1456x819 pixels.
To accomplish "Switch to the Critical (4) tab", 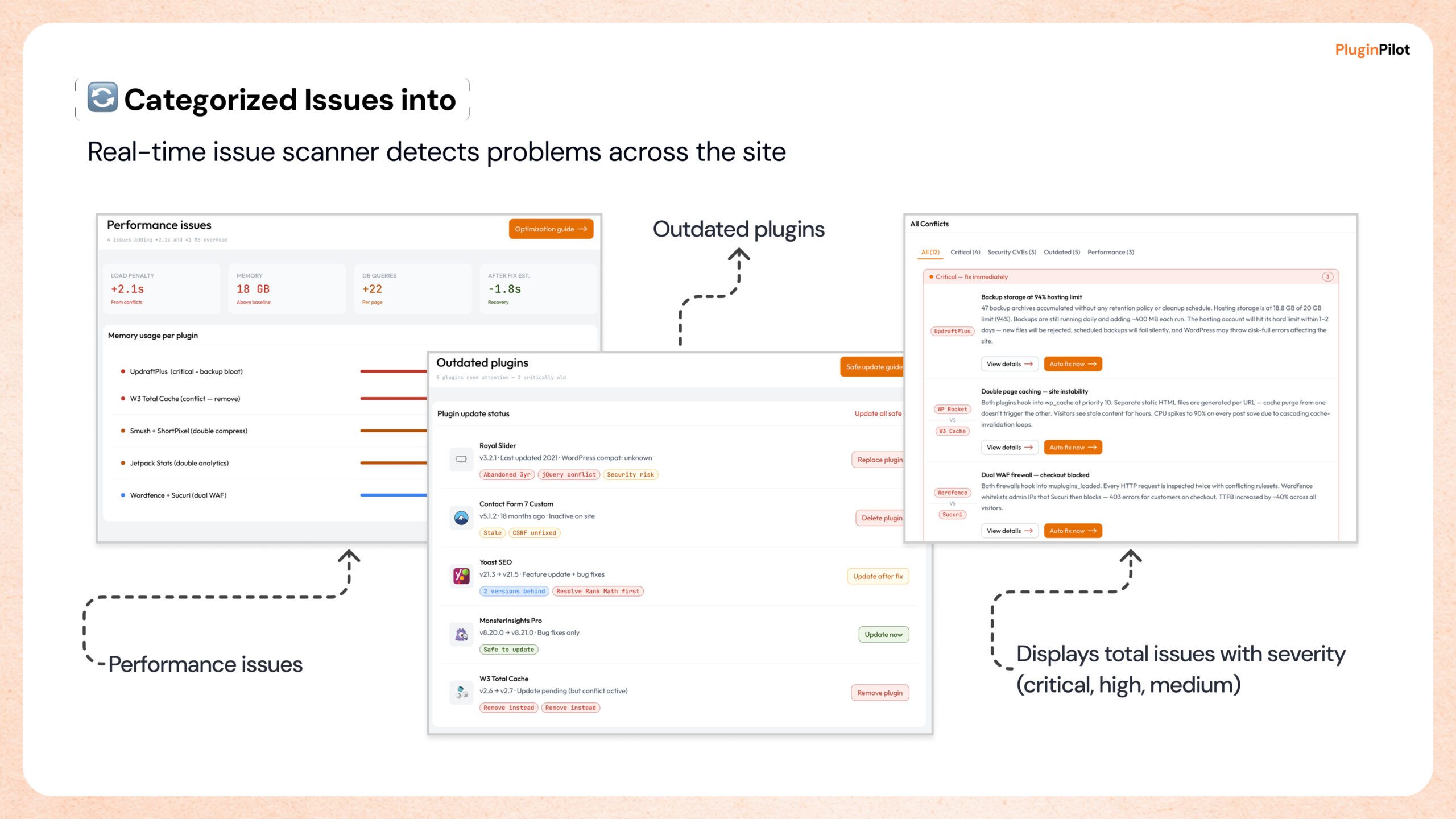I will tap(965, 252).
